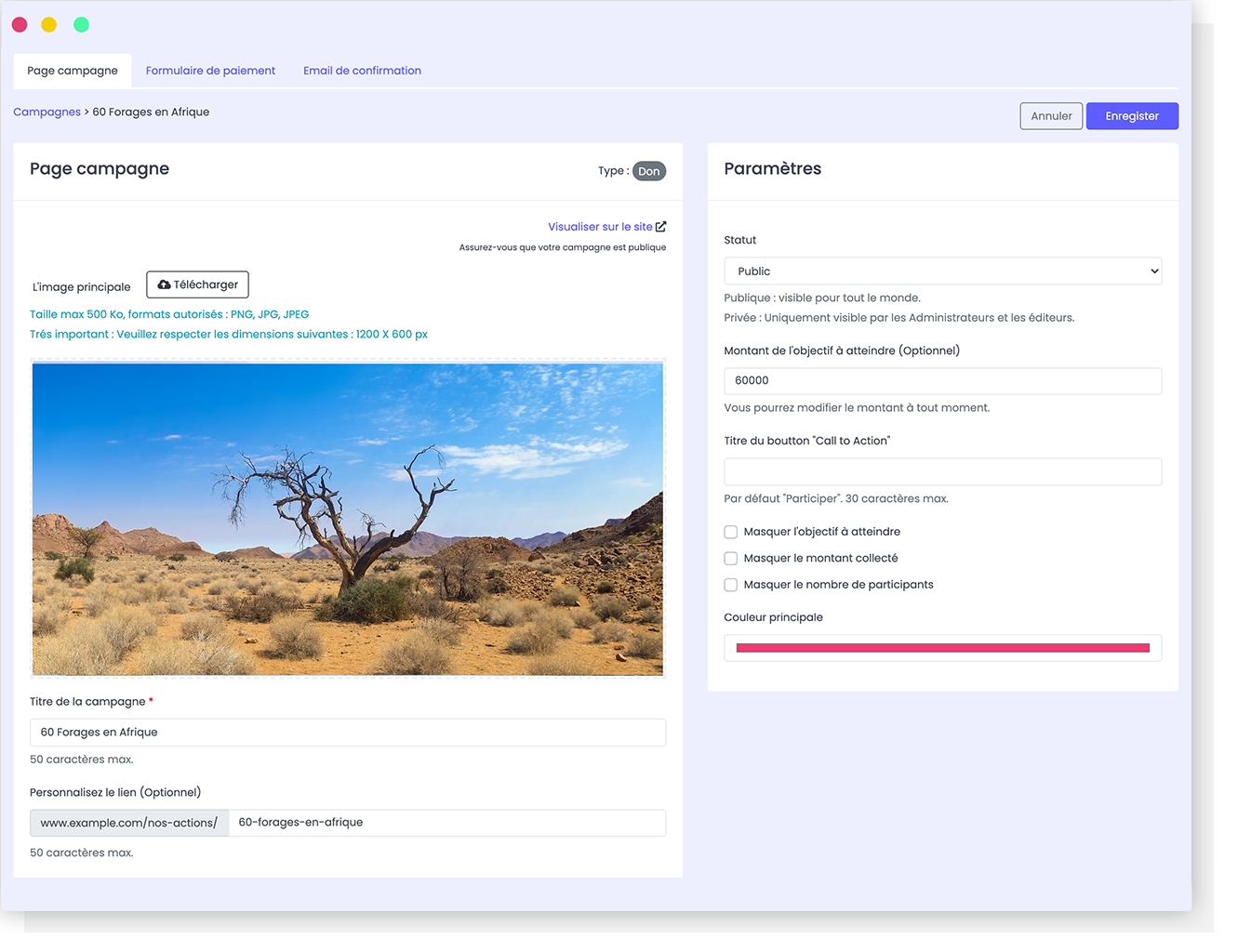The width and height of the screenshot is (1238, 952).
Task: Enable Masquer l'objectif à atteindre checkbox
Action: (x=731, y=533)
